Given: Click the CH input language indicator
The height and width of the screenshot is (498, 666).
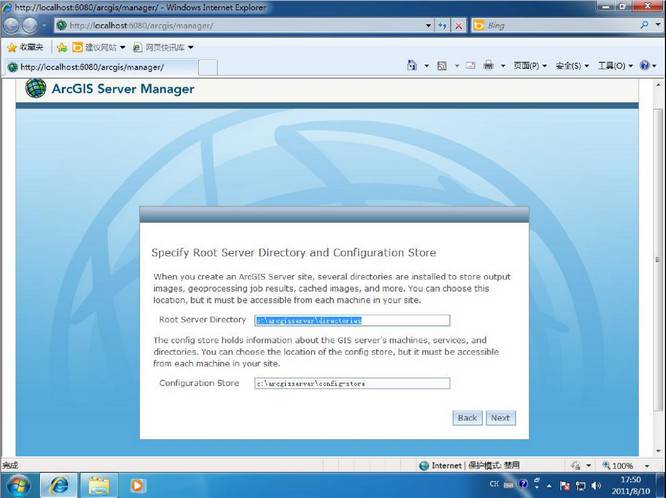Looking at the screenshot, I should (494, 484).
